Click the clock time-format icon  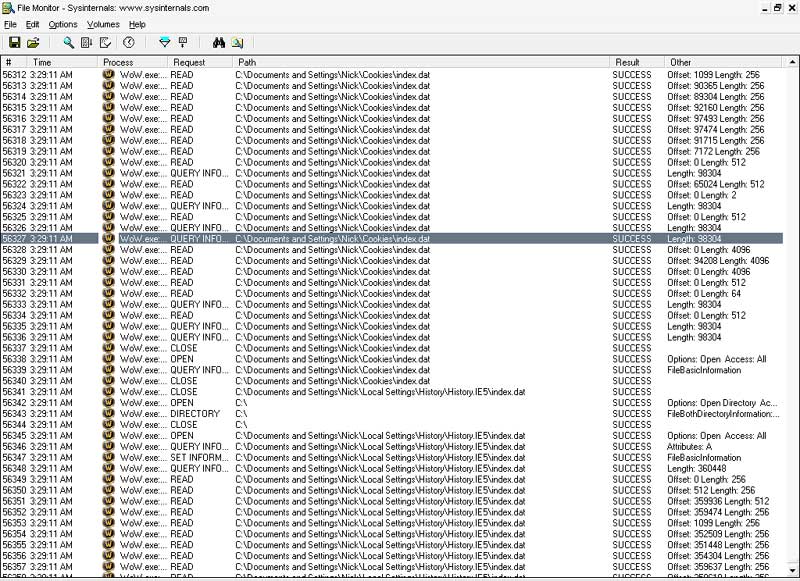click(129, 42)
